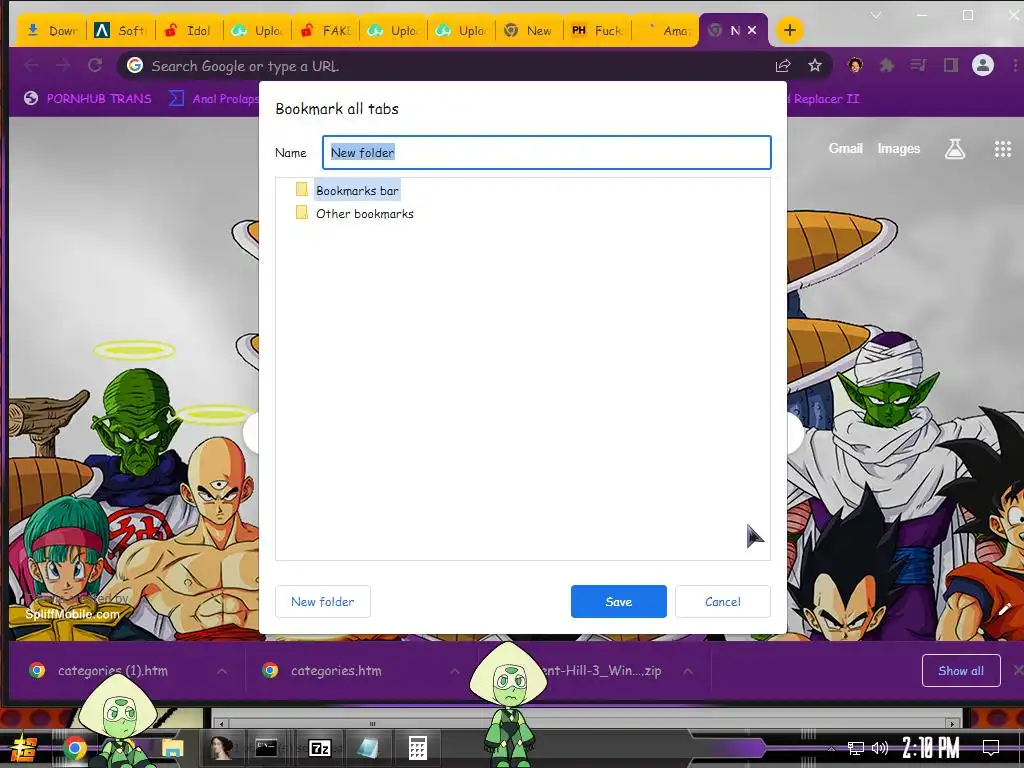The width and height of the screenshot is (1024, 768).
Task: Open the notepad-like taskbar icon
Action: [368, 748]
